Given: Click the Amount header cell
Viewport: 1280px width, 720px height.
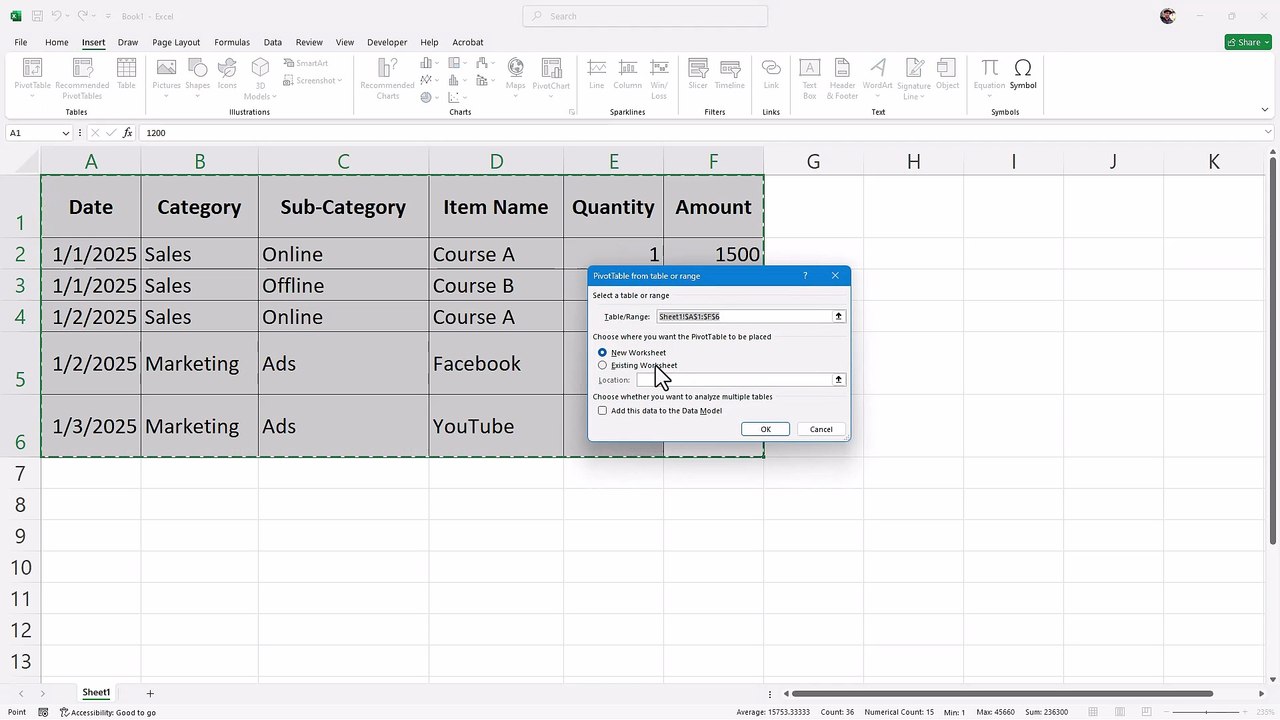Looking at the screenshot, I should tap(713, 207).
